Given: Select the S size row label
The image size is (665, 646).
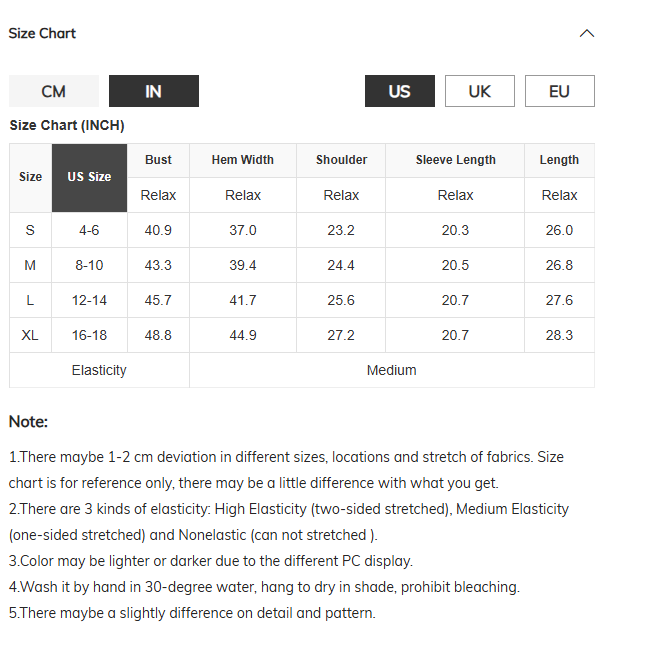Looking at the screenshot, I should tap(30, 230).
